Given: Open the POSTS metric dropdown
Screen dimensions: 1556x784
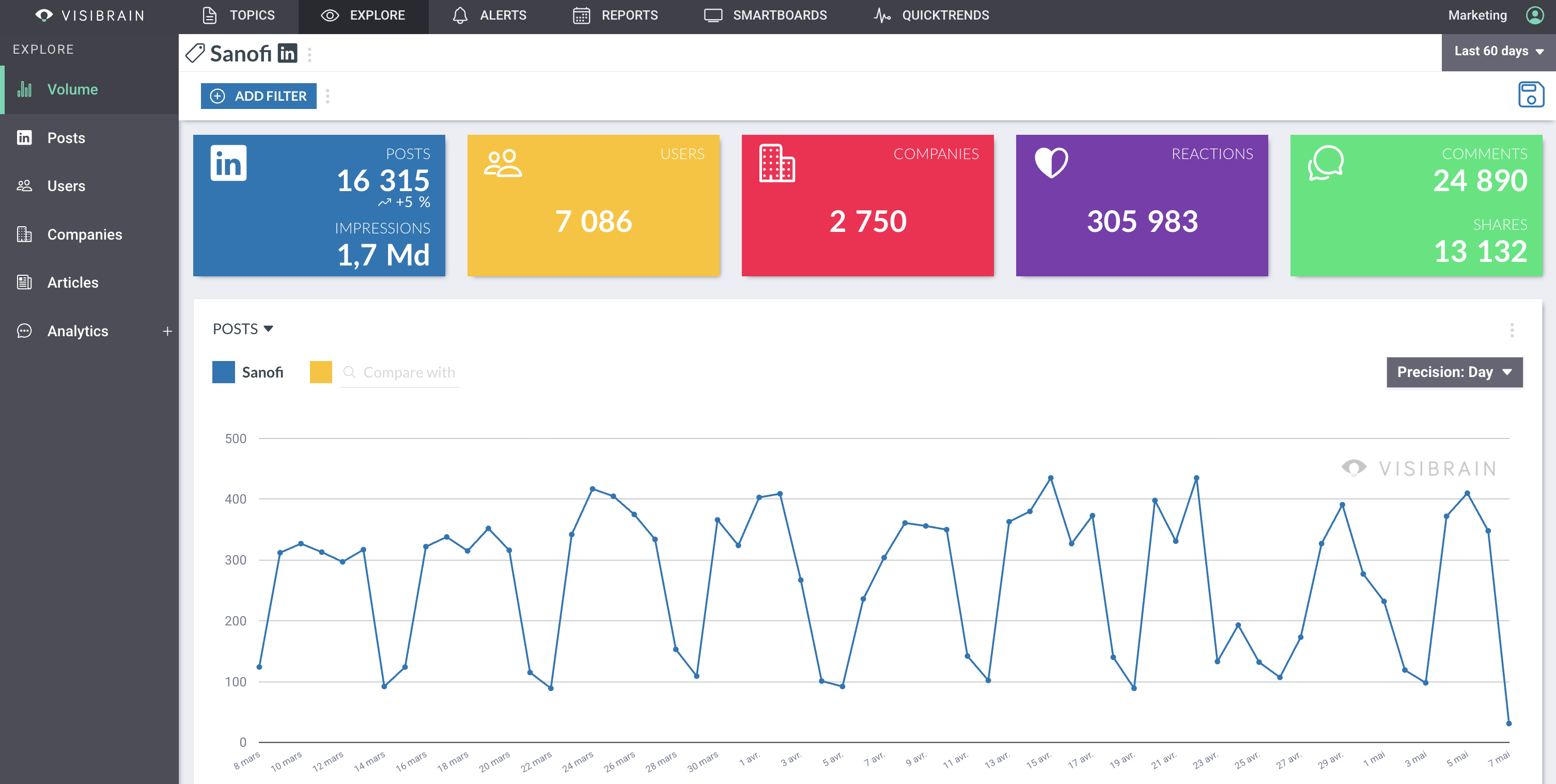Looking at the screenshot, I should (243, 328).
